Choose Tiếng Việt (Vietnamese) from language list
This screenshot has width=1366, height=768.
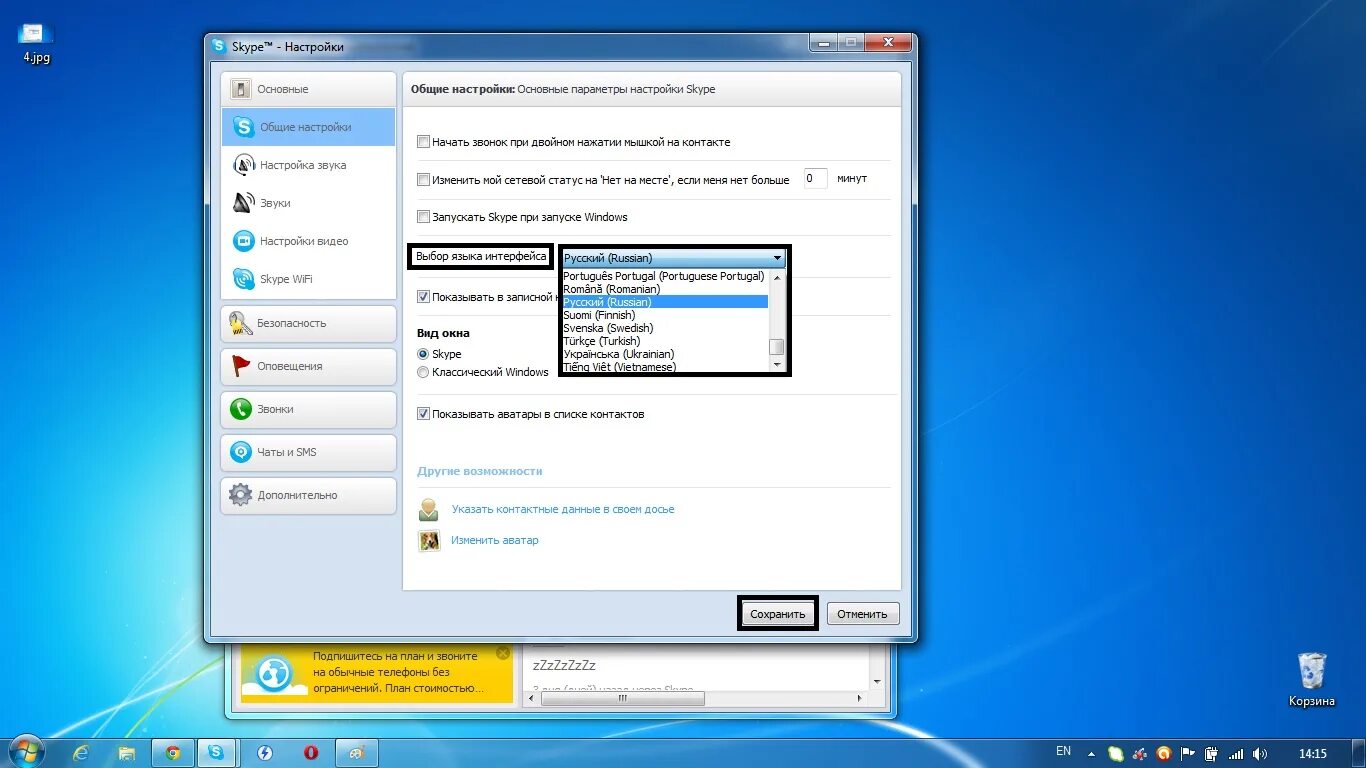point(664,367)
